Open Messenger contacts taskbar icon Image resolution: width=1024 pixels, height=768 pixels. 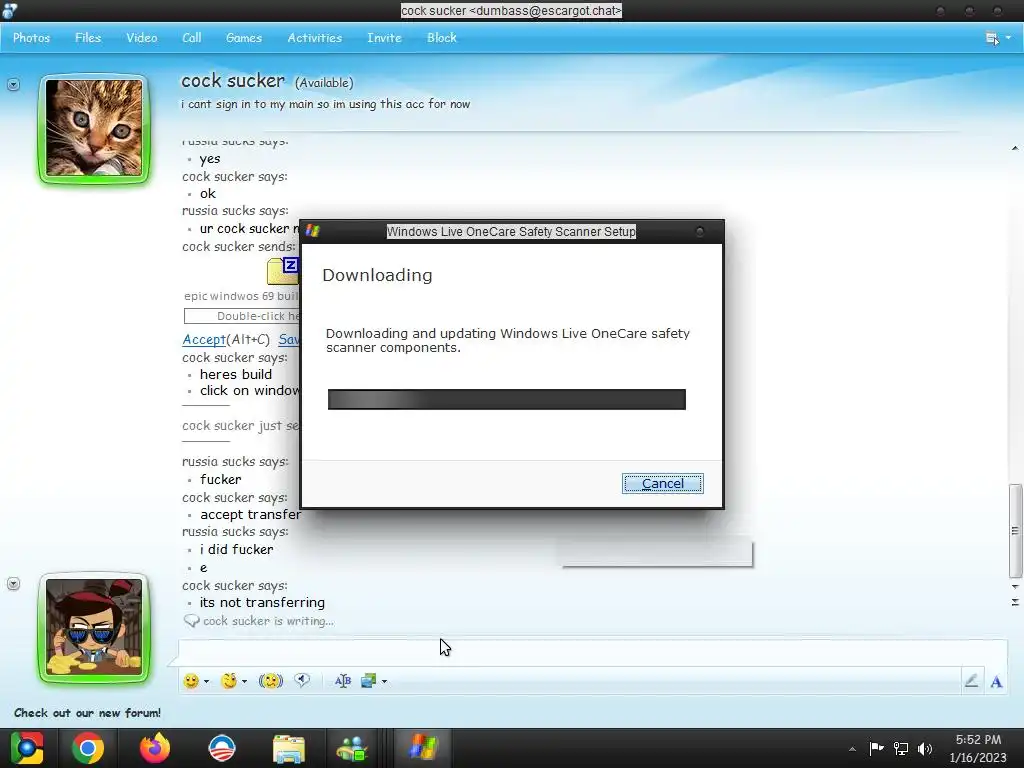coord(352,749)
